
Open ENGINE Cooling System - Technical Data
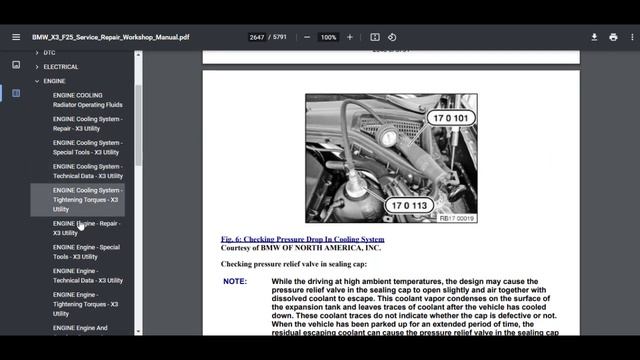click(87, 171)
